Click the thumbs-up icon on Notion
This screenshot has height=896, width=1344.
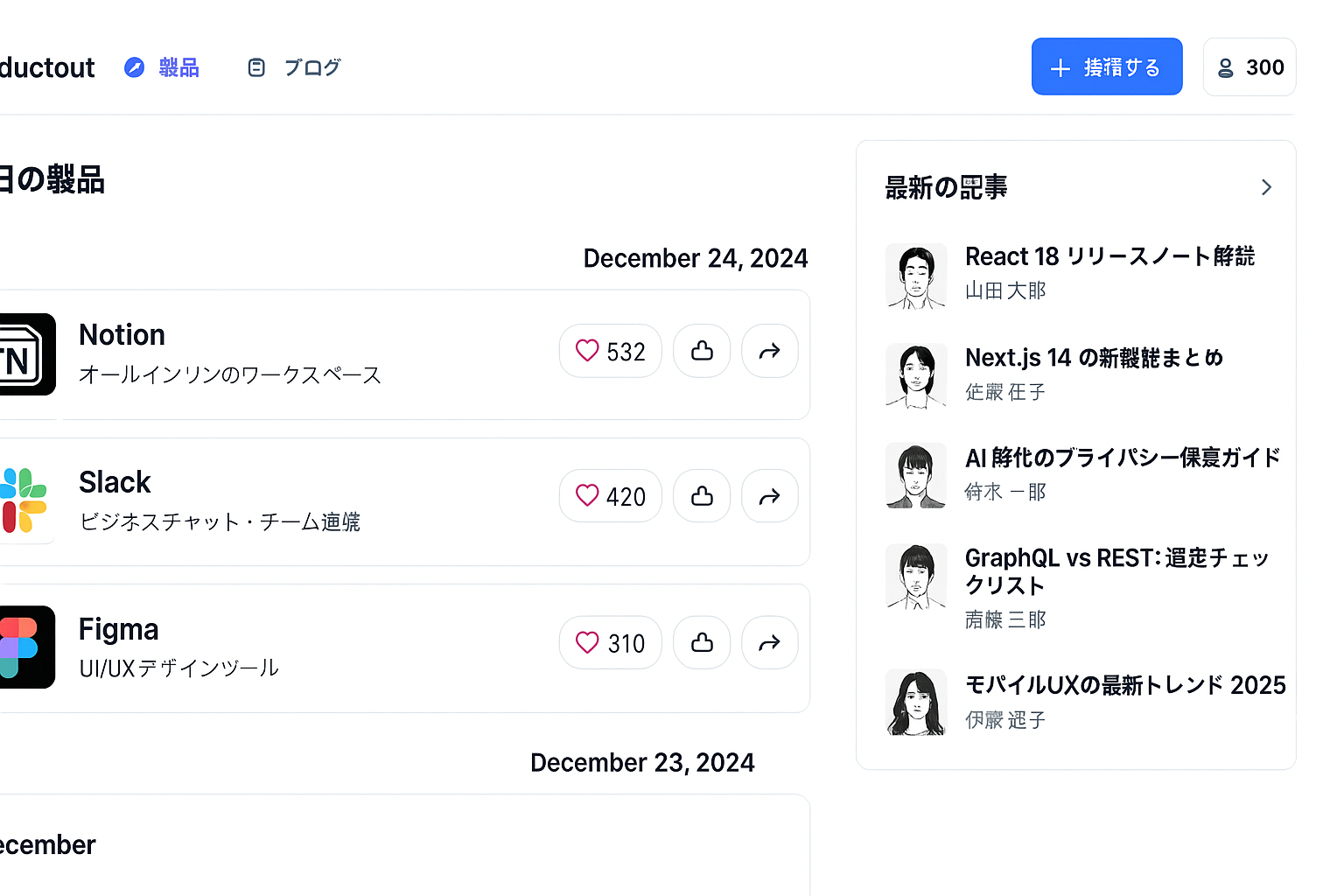(702, 351)
